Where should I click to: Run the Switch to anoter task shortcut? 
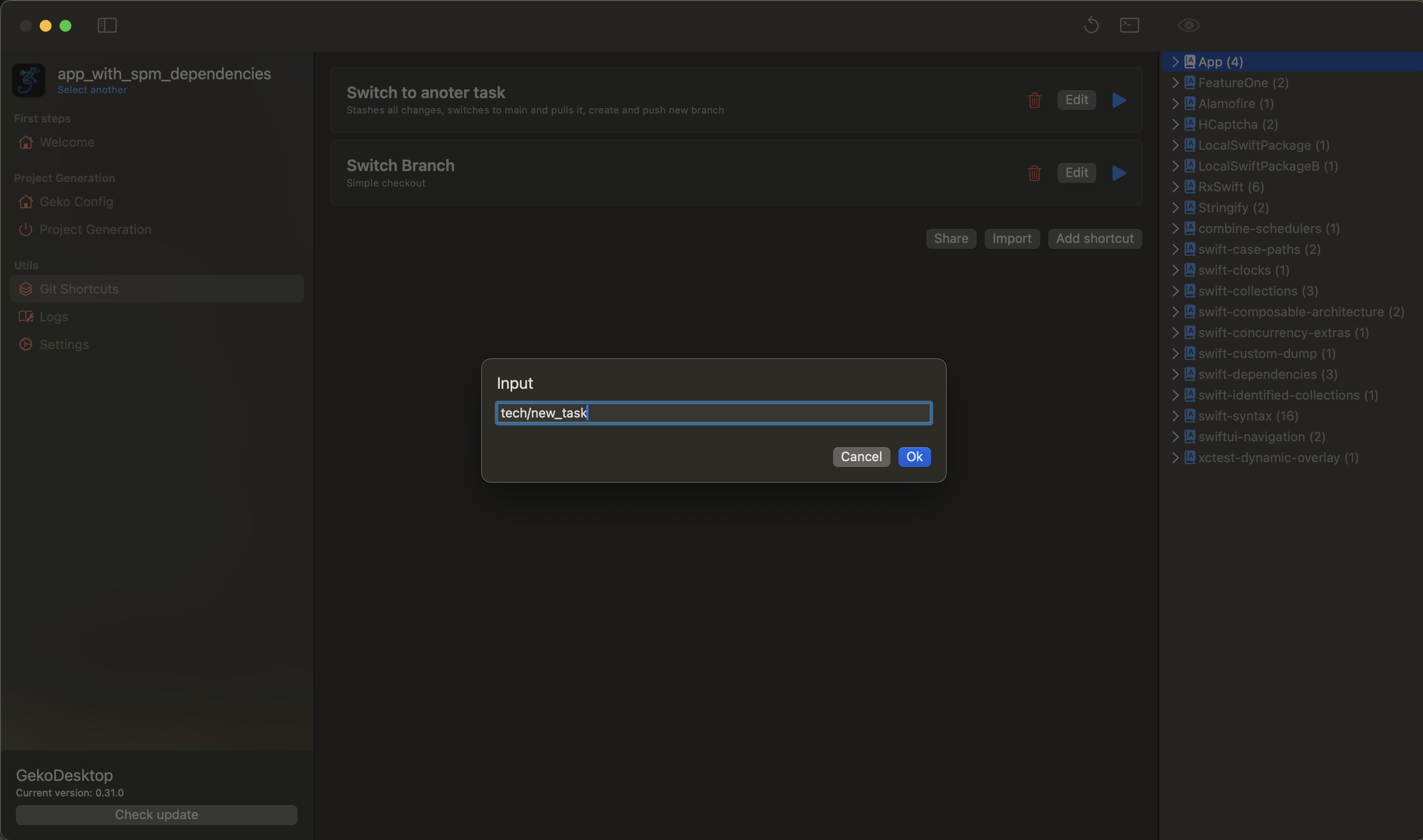pyautogui.click(x=1119, y=100)
